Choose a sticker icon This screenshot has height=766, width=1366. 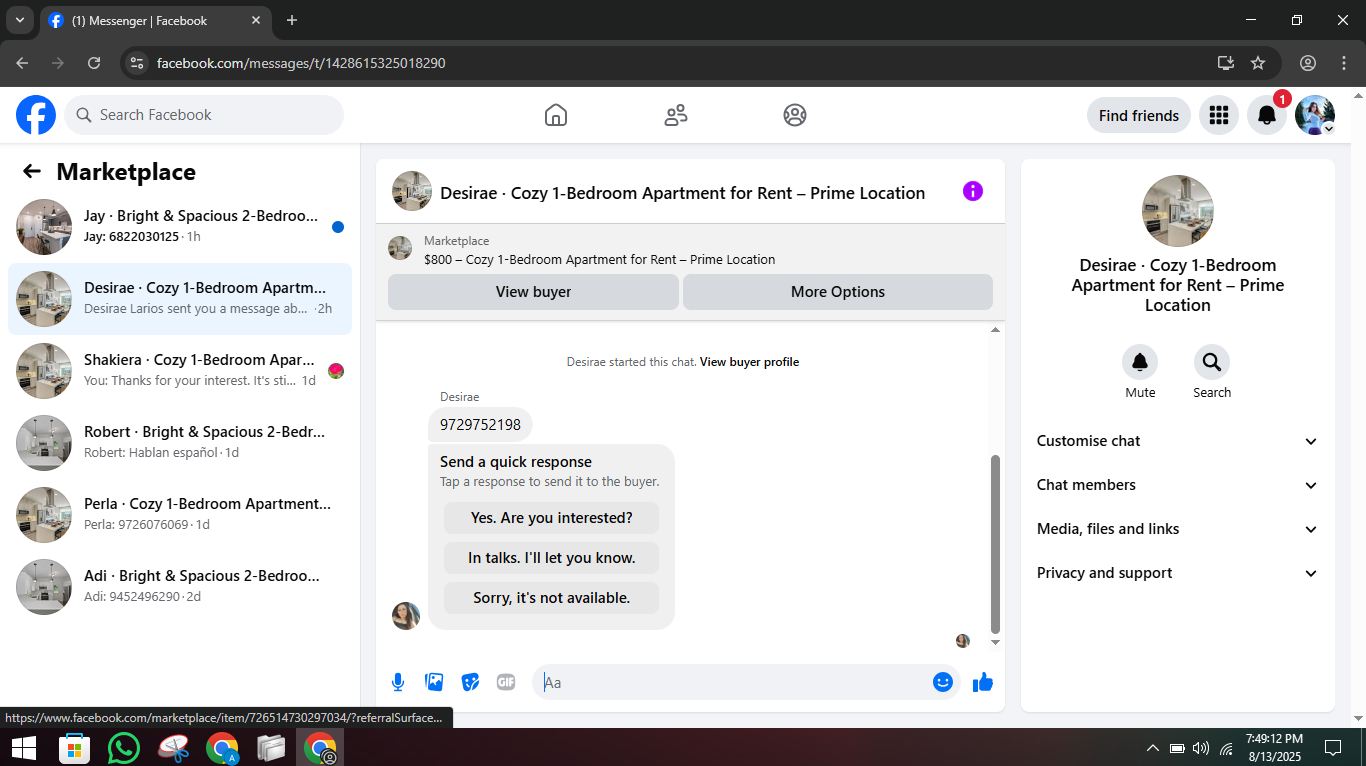470,682
